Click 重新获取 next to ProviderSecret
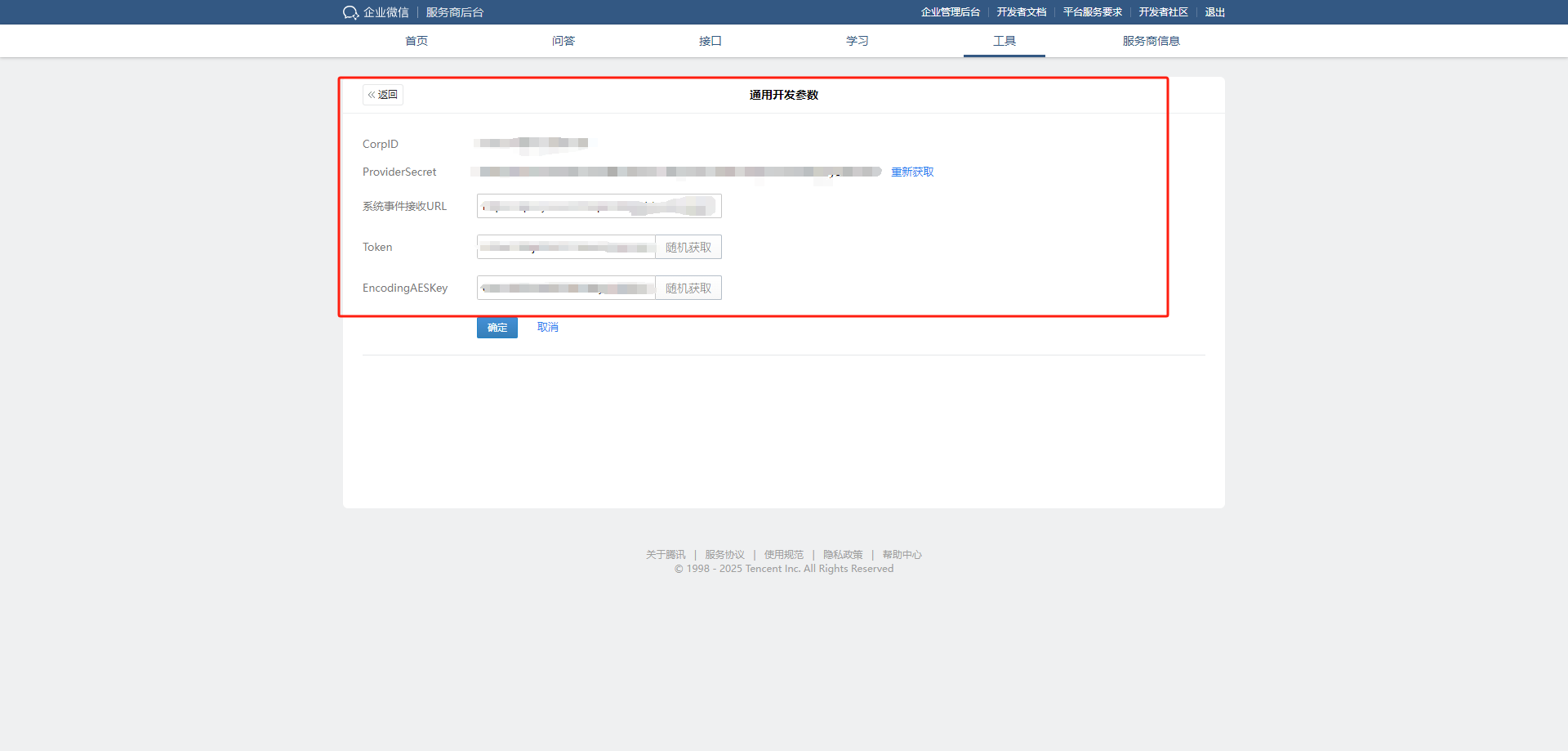The height and width of the screenshot is (751, 1568). pyautogui.click(x=912, y=172)
